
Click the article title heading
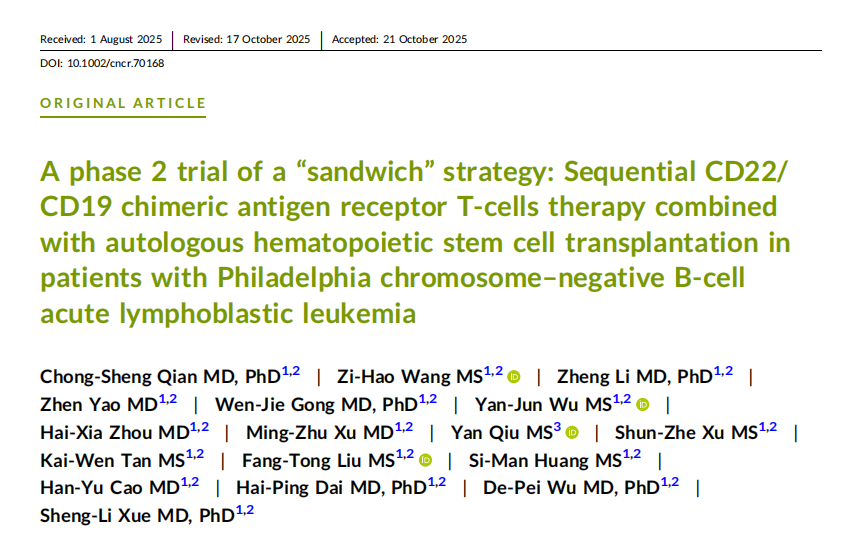coord(415,242)
